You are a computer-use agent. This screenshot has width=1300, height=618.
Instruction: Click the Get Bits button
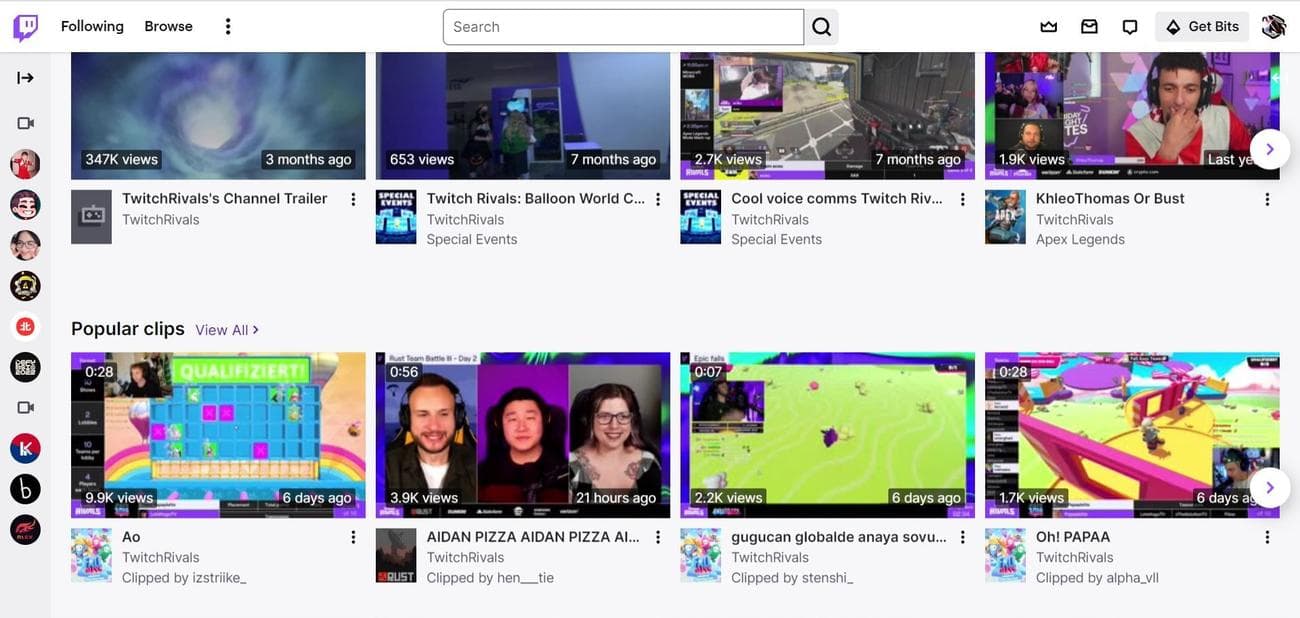(1202, 27)
